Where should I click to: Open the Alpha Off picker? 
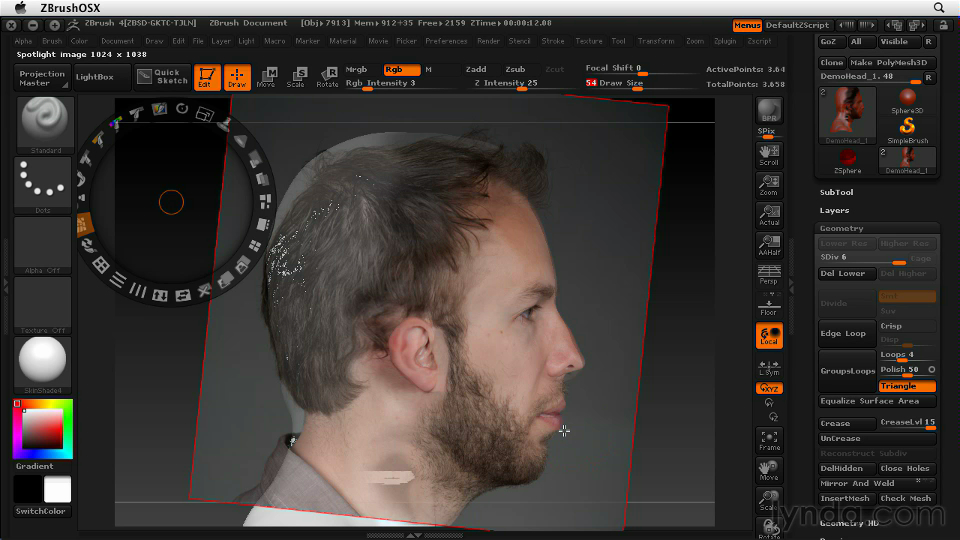[43, 245]
